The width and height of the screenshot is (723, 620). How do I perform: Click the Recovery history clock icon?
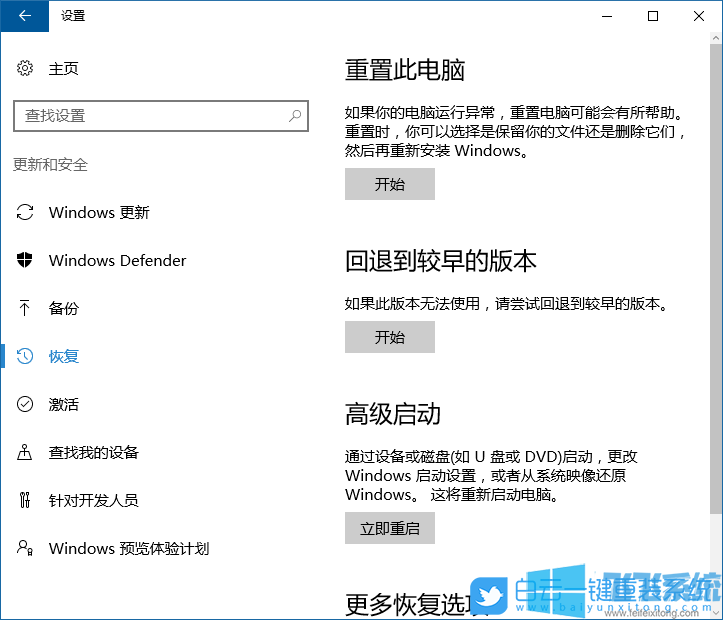pos(25,356)
